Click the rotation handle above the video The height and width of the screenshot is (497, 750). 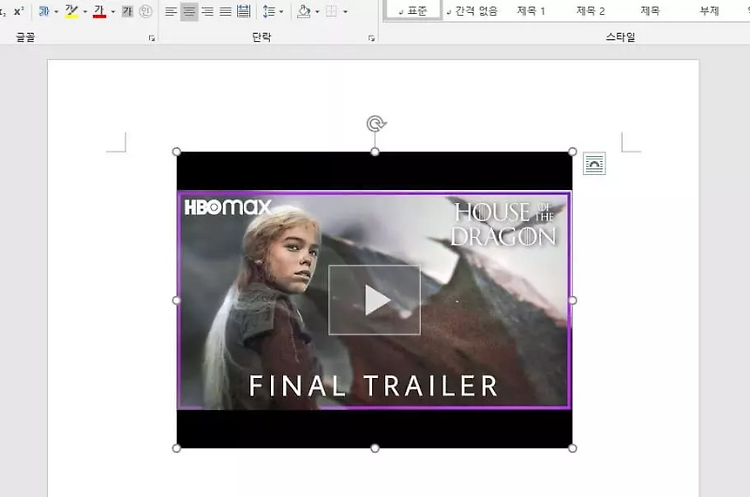click(376, 124)
